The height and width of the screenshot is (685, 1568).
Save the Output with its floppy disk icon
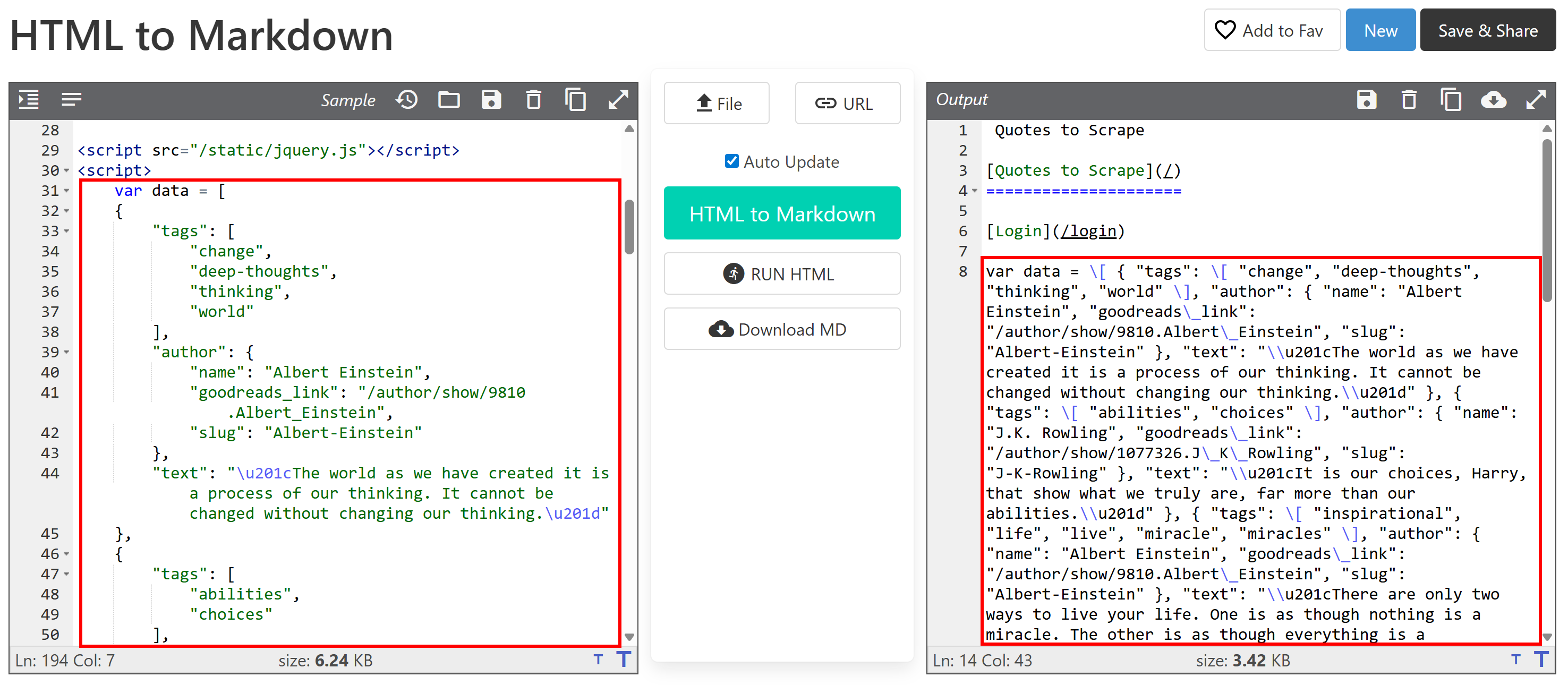pos(1367,100)
